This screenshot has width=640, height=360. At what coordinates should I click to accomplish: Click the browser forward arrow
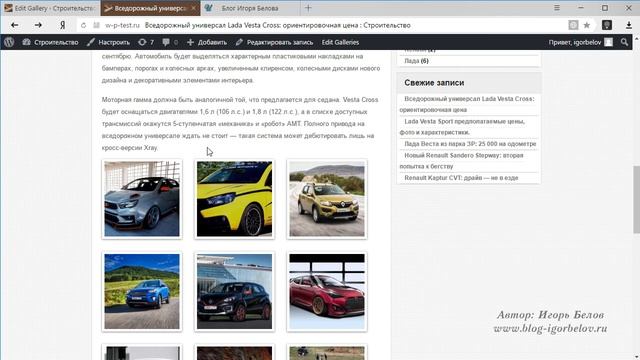[38, 25]
